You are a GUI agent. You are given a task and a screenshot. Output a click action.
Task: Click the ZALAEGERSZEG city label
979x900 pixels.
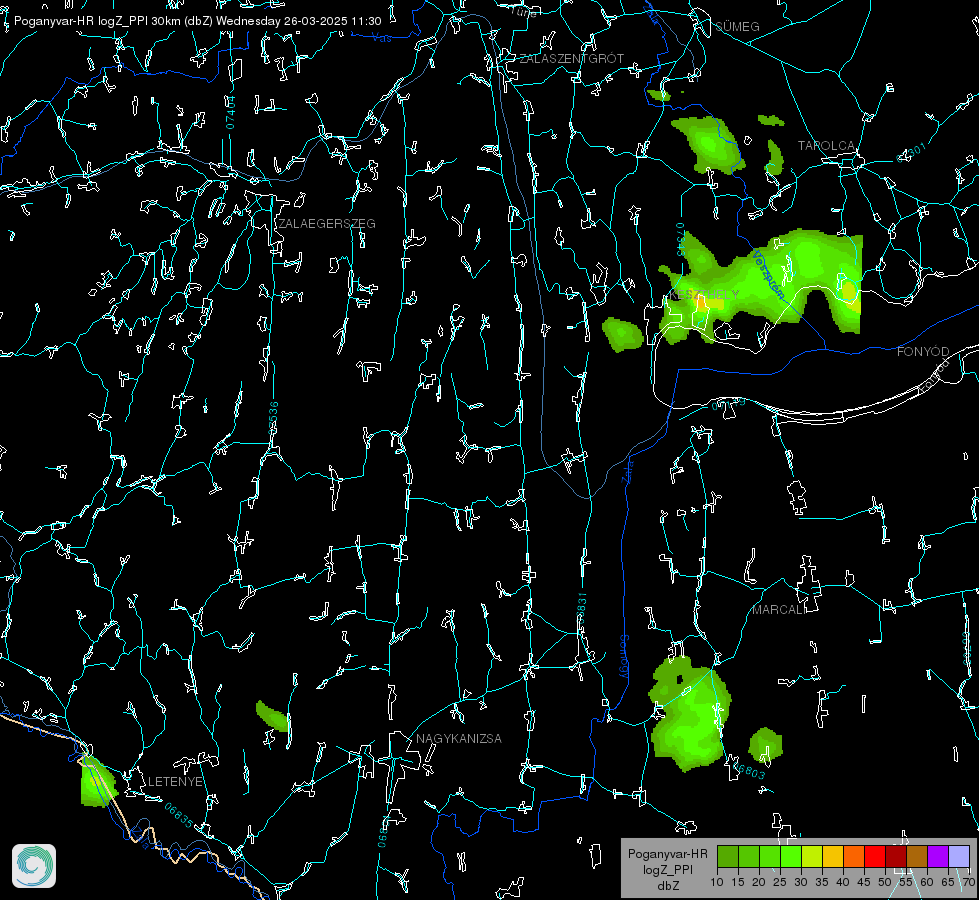(327, 224)
